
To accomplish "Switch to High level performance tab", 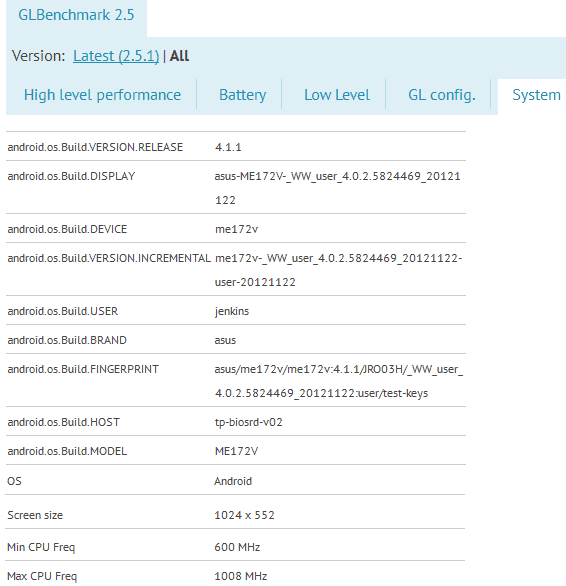I will (x=102, y=95).
